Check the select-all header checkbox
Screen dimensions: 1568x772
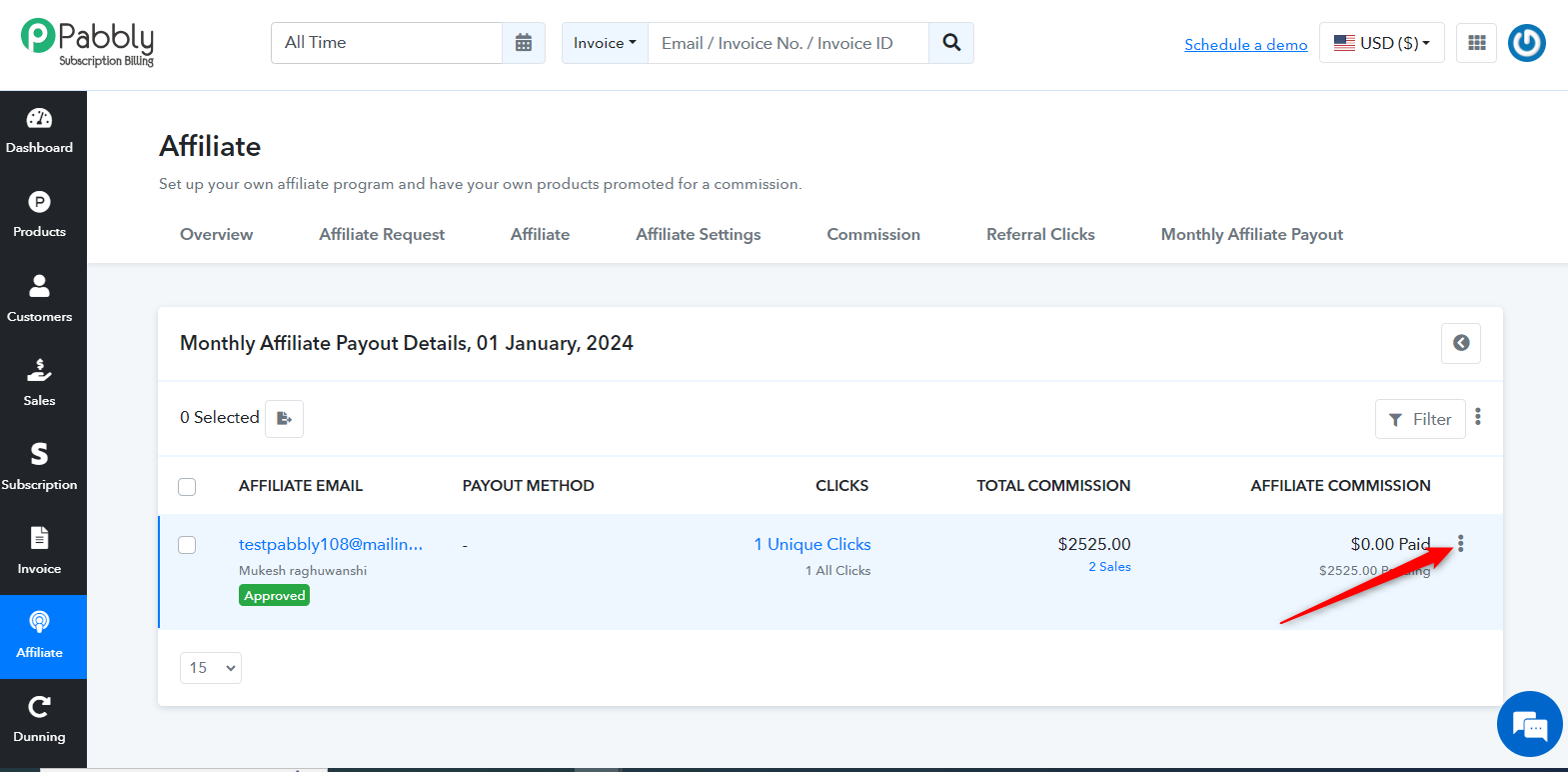(187, 487)
